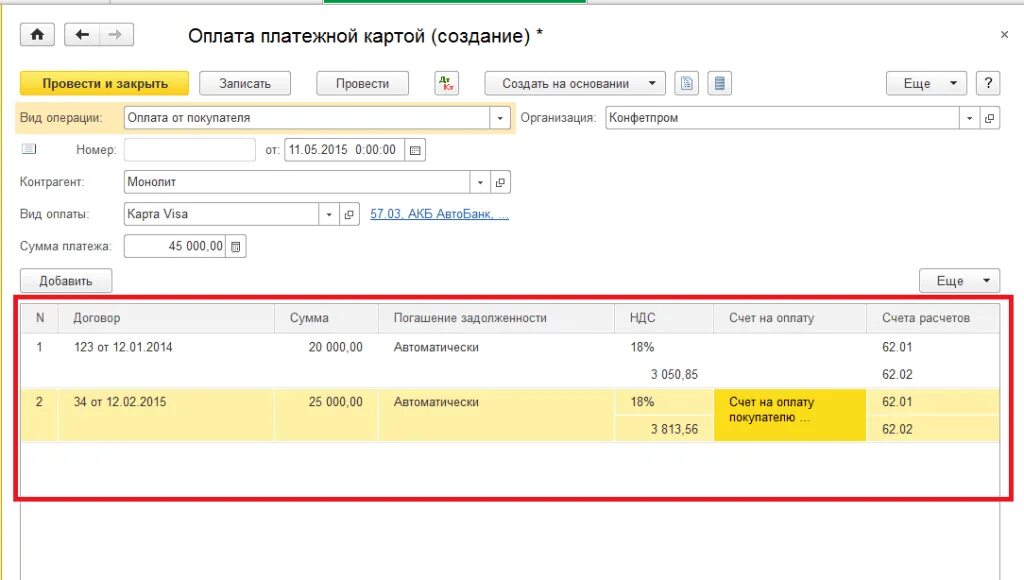Viewport: 1024px width, 580px height.
Task: Expand the Организация dropdown
Action: click(969, 118)
